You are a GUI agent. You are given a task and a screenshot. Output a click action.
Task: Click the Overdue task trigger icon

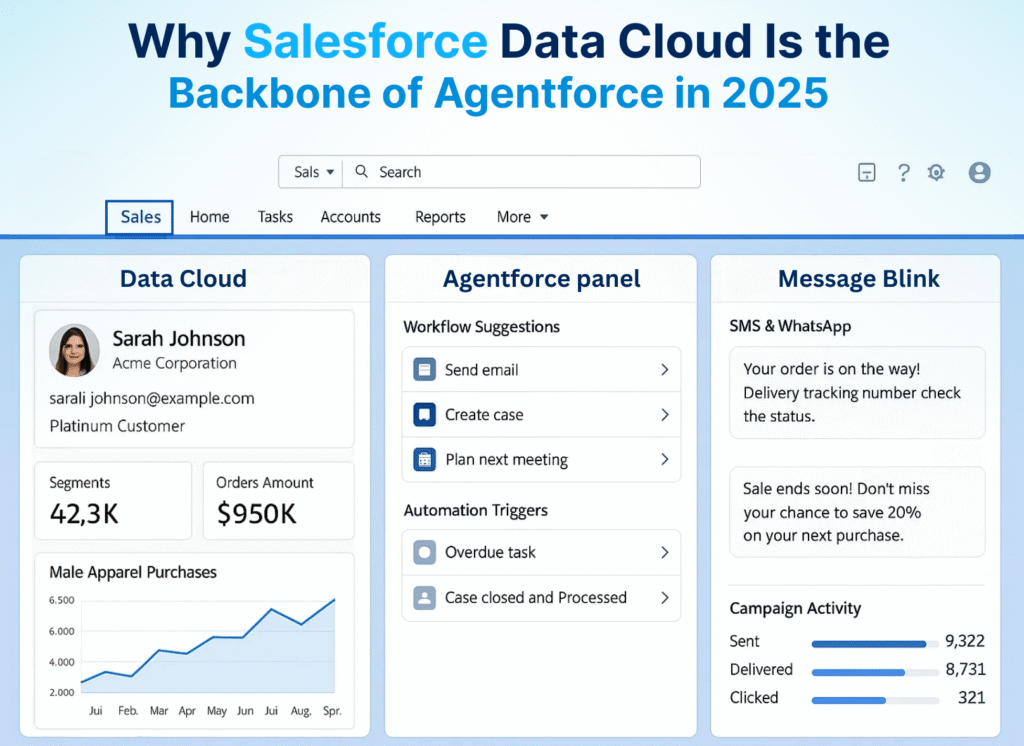pyautogui.click(x=425, y=552)
